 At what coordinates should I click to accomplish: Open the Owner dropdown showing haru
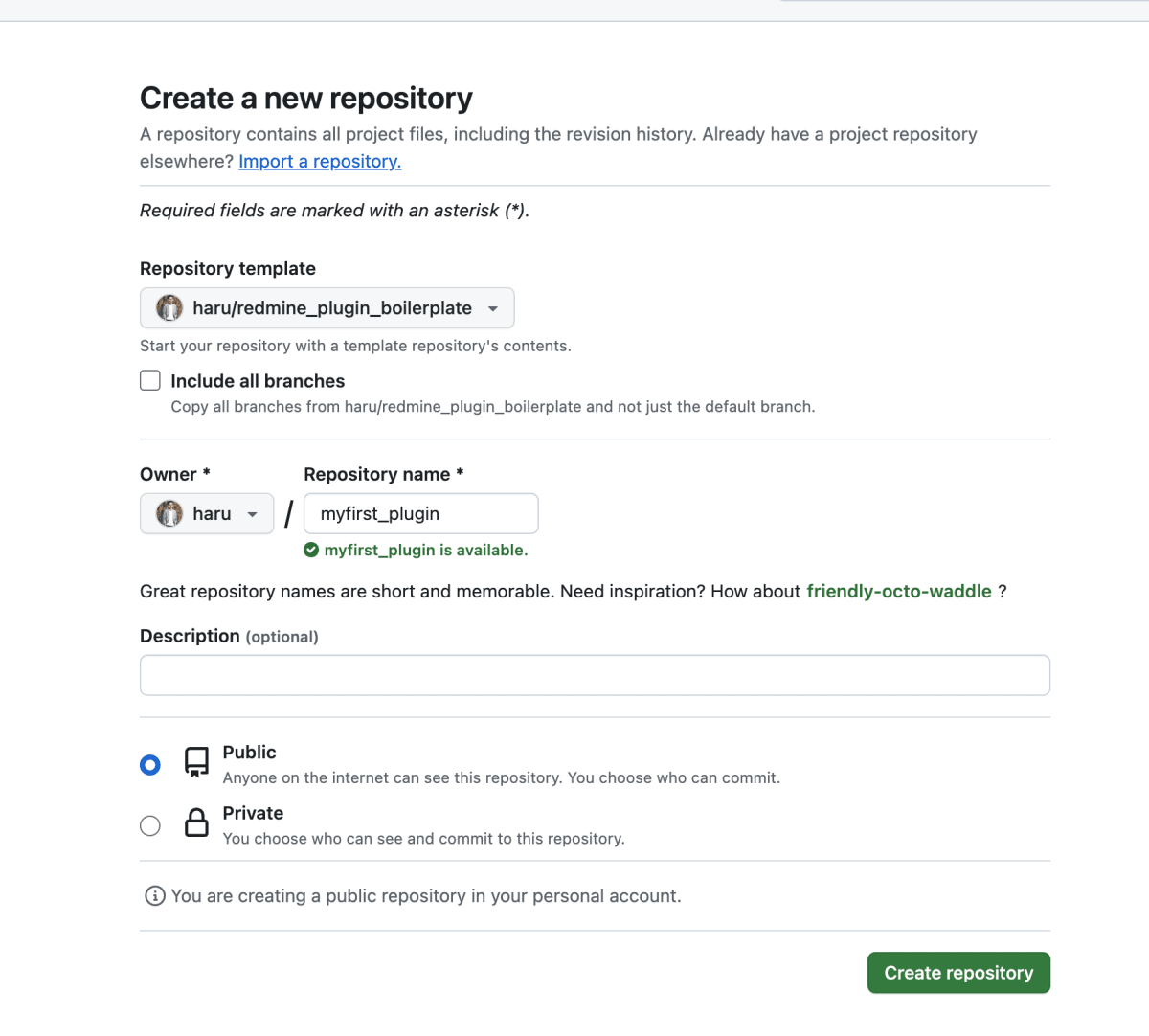coord(207,513)
